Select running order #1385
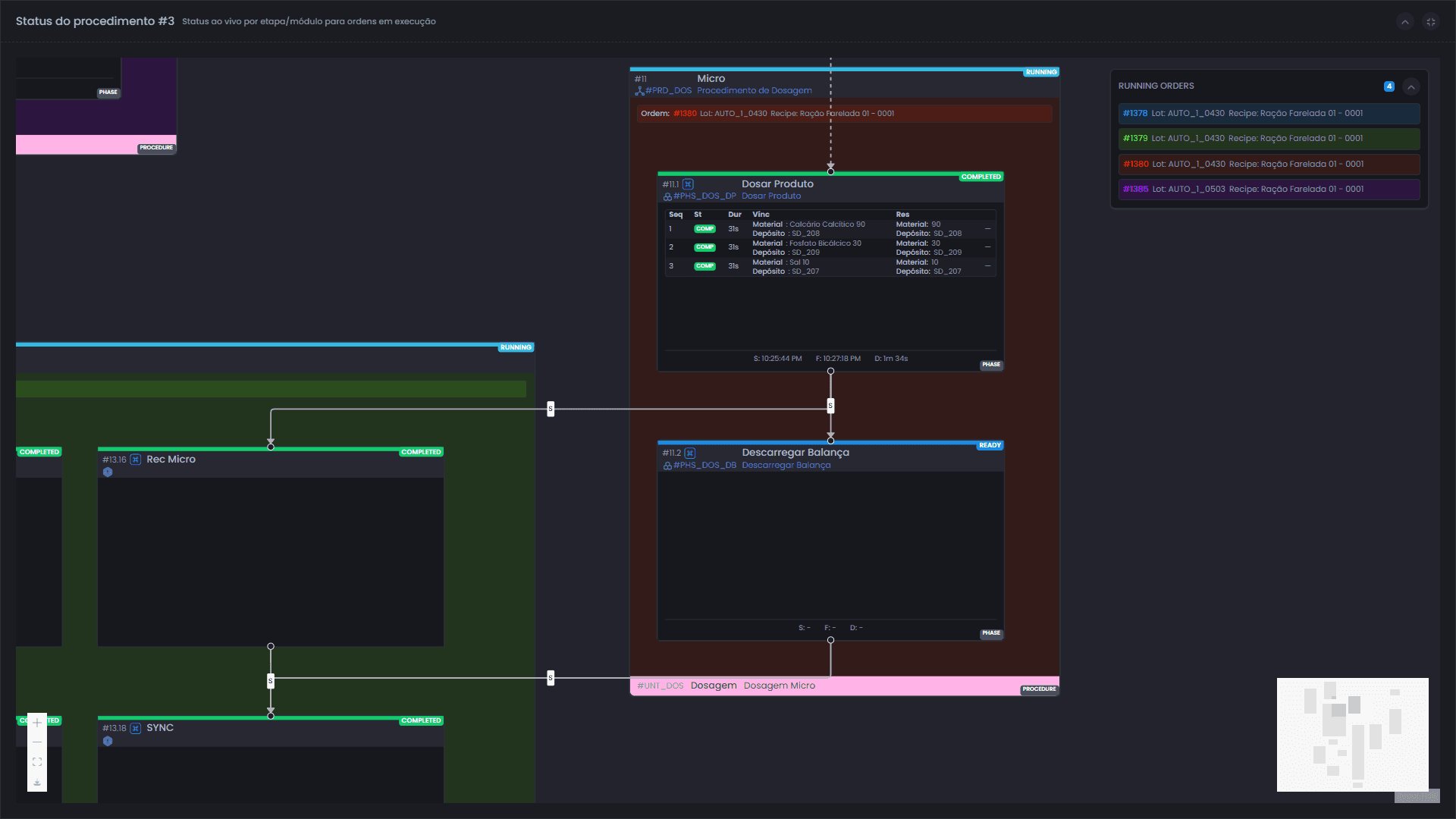 (1269, 190)
